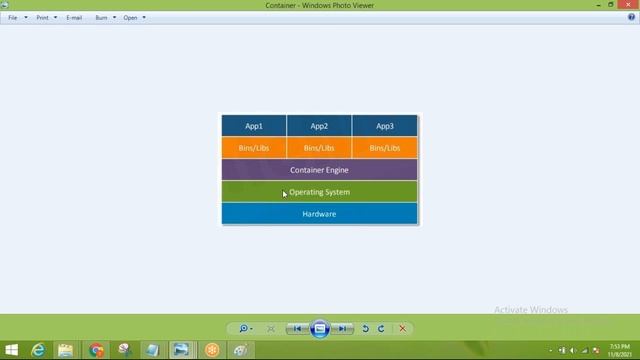640x360 pixels.
Task: Click the volume speaker tray icon
Action: click(x=573, y=351)
